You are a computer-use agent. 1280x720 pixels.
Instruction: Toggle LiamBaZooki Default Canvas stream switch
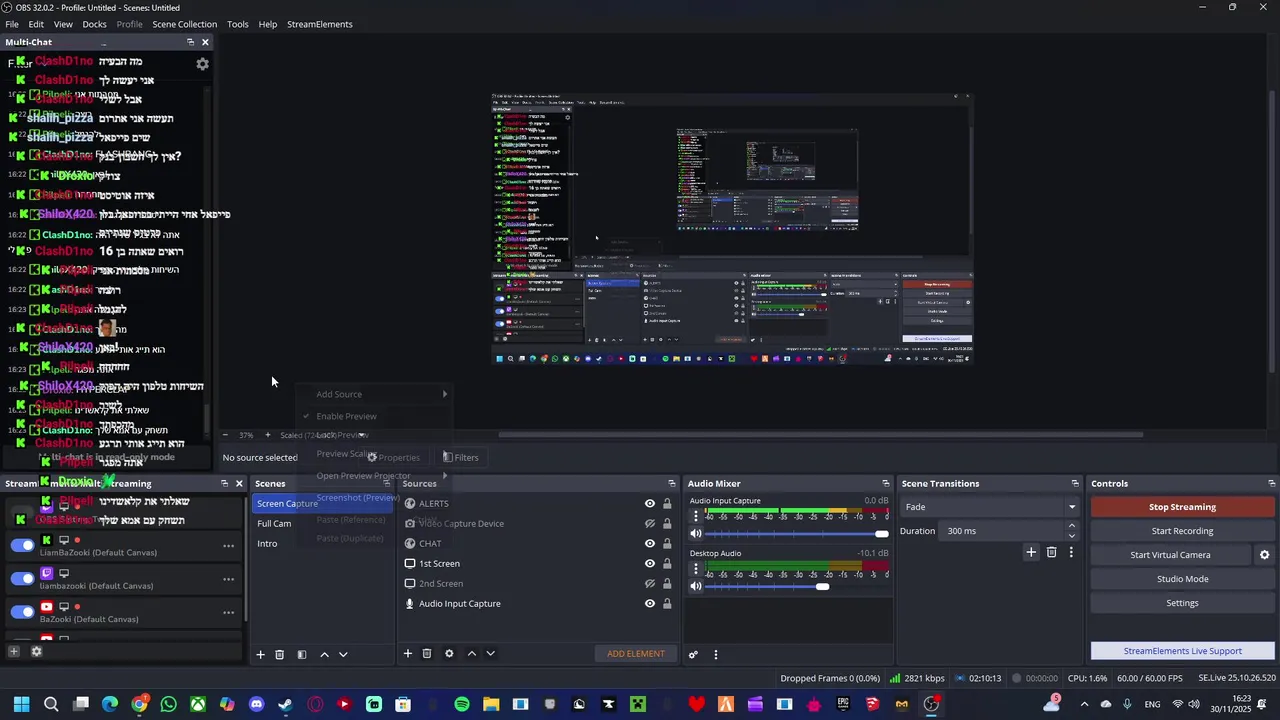[22, 545]
